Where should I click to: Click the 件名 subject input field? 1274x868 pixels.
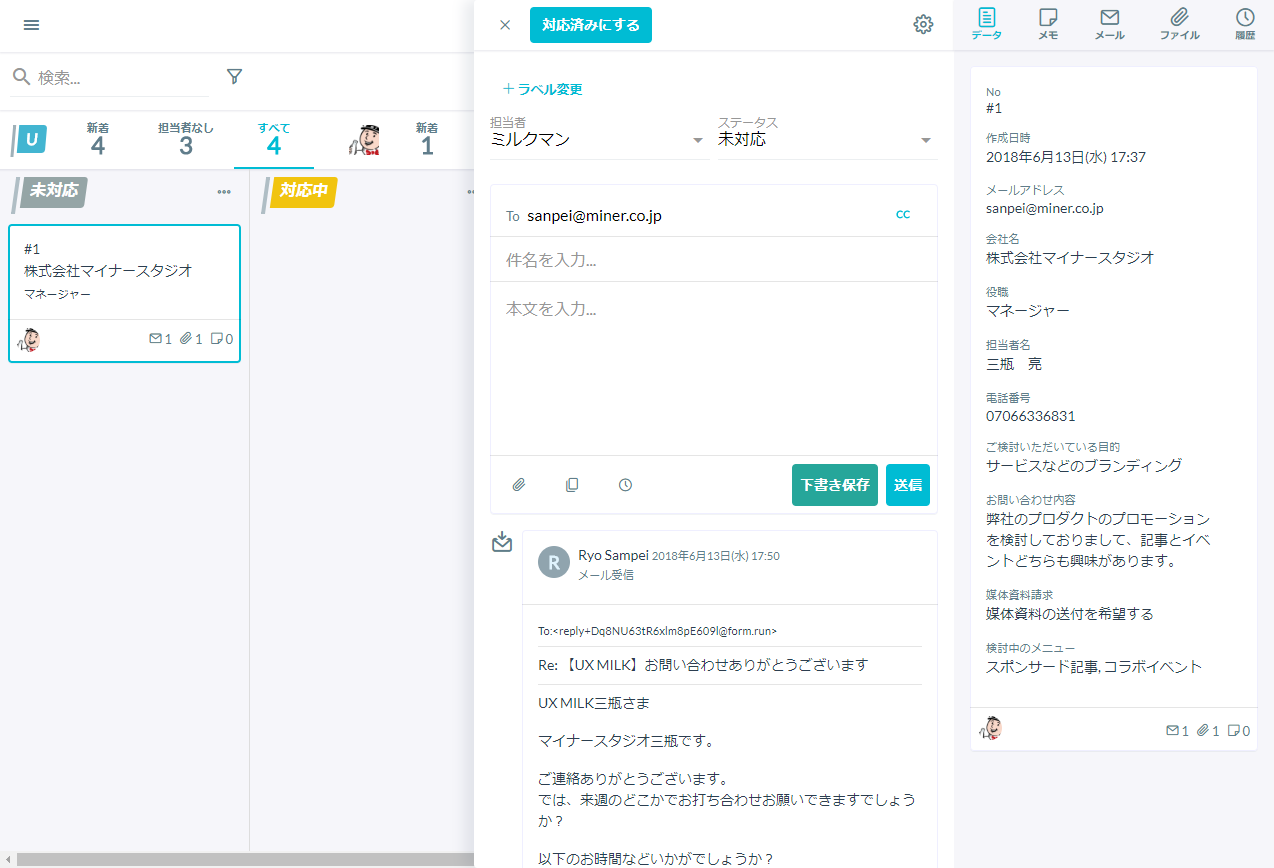[713, 260]
